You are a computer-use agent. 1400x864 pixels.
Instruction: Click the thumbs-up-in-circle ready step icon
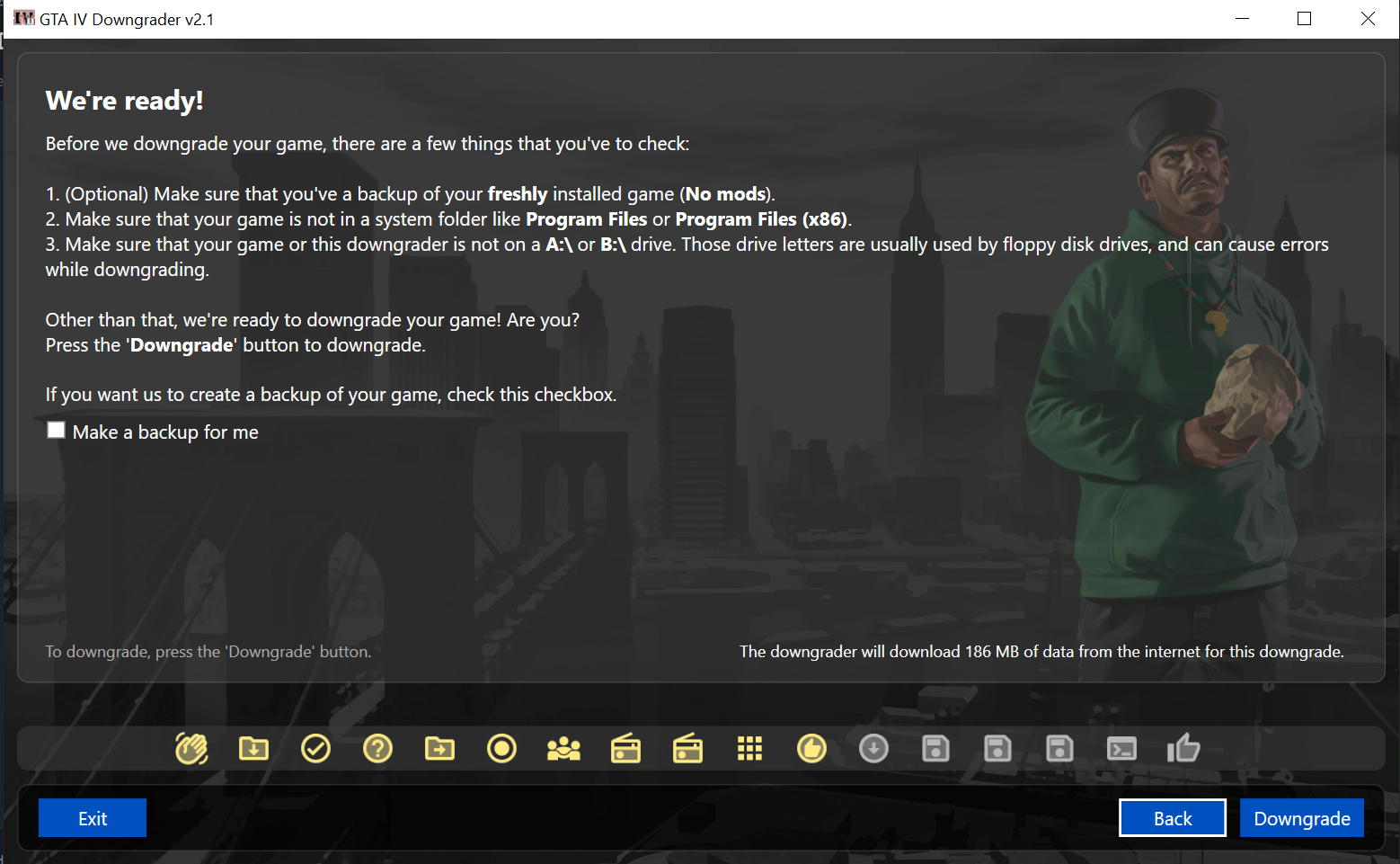click(x=811, y=748)
